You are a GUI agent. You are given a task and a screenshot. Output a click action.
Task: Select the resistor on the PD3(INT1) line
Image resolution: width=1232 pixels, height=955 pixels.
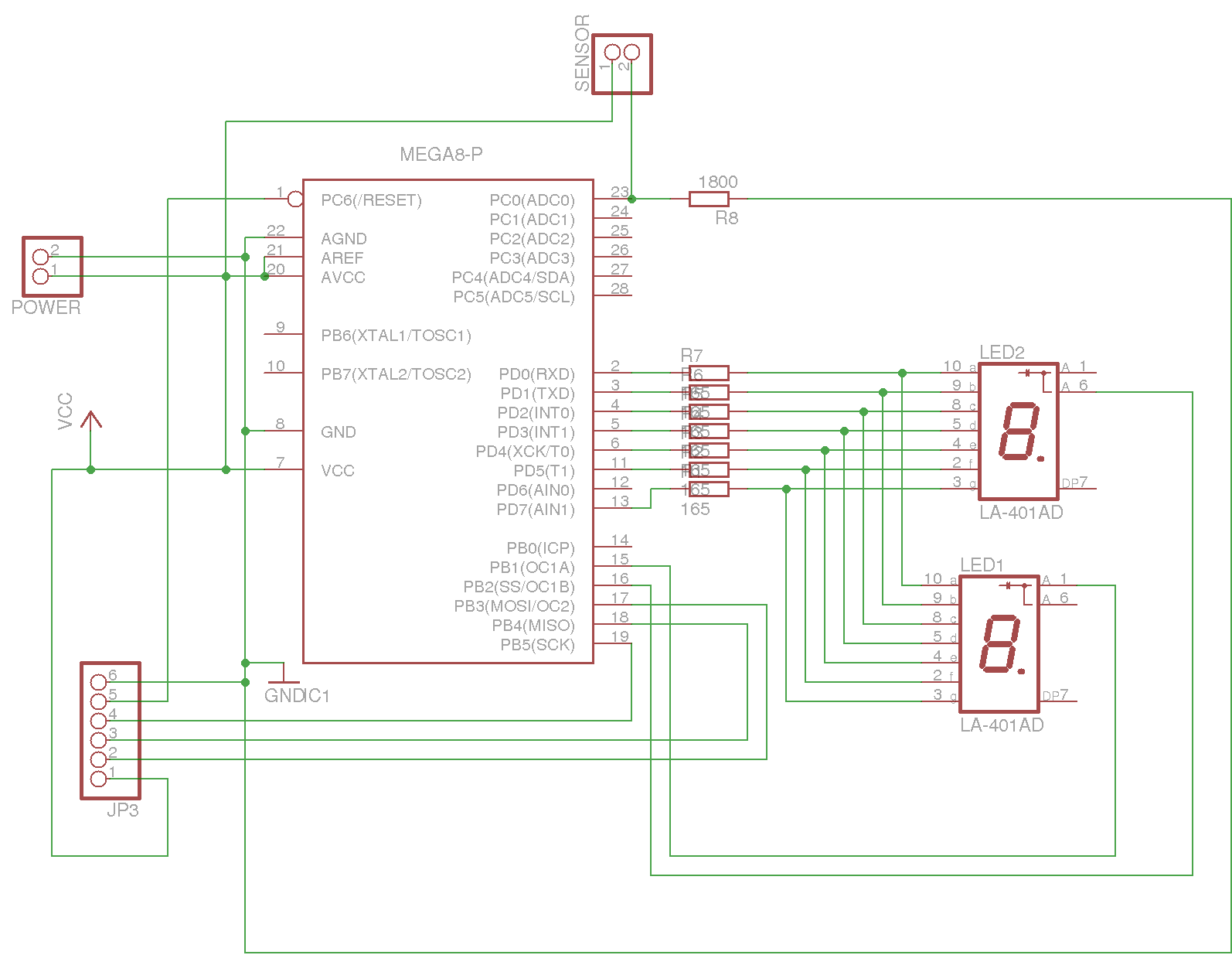[709, 431]
